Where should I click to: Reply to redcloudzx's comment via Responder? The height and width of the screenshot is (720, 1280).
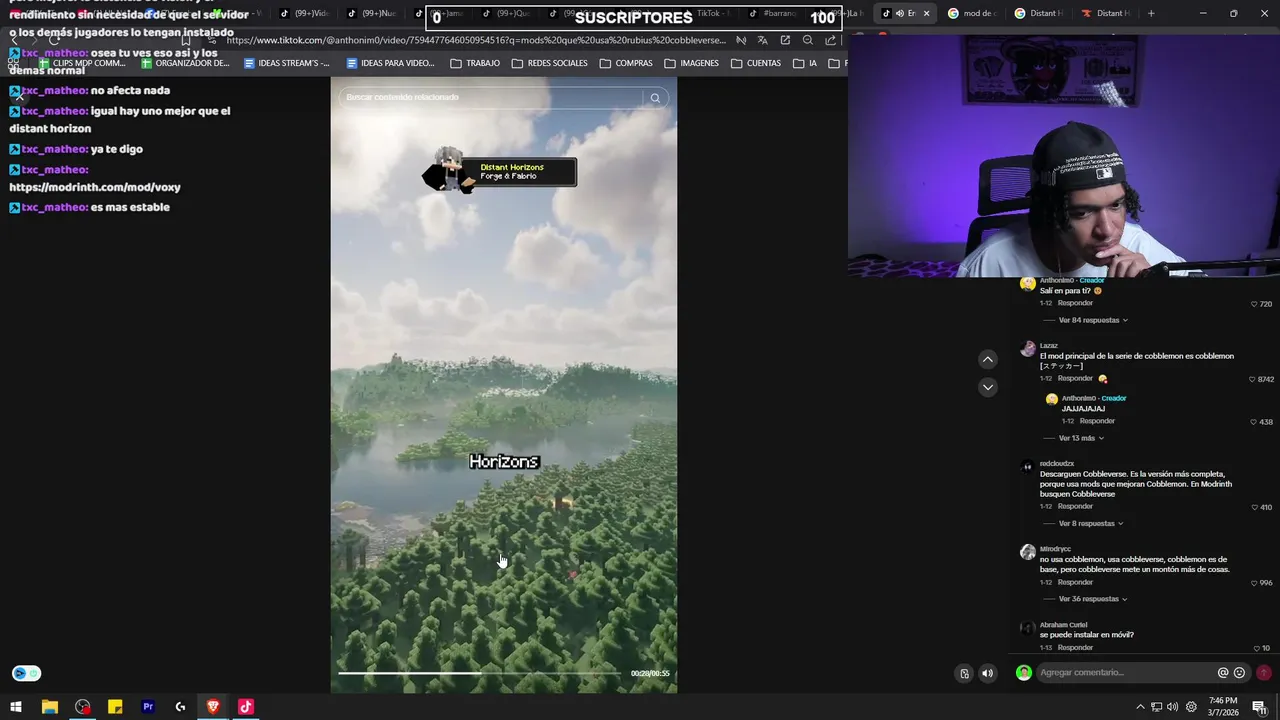coord(1075,507)
